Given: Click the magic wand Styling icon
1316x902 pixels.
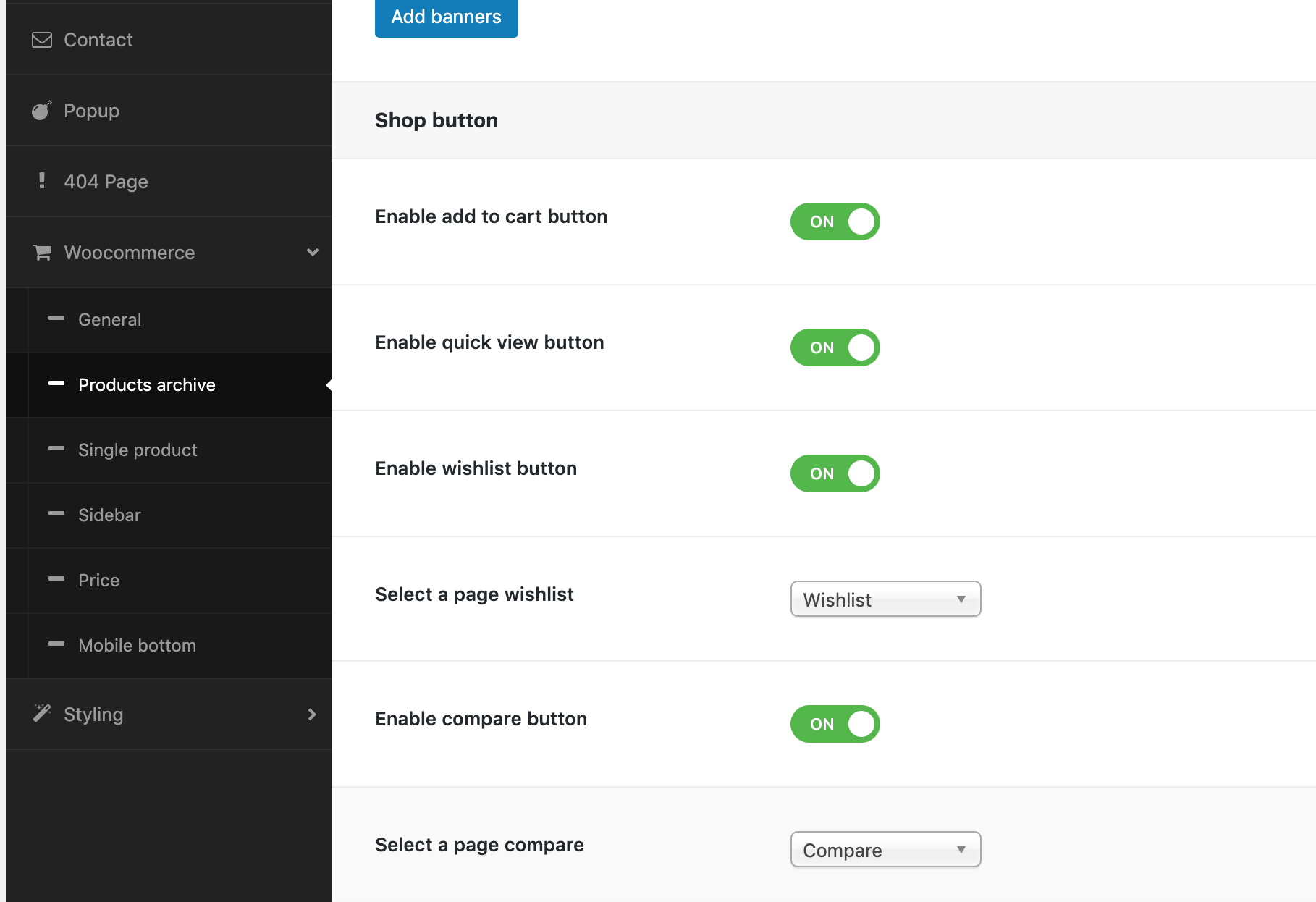Looking at the screenshot, I should pos(42,714).
